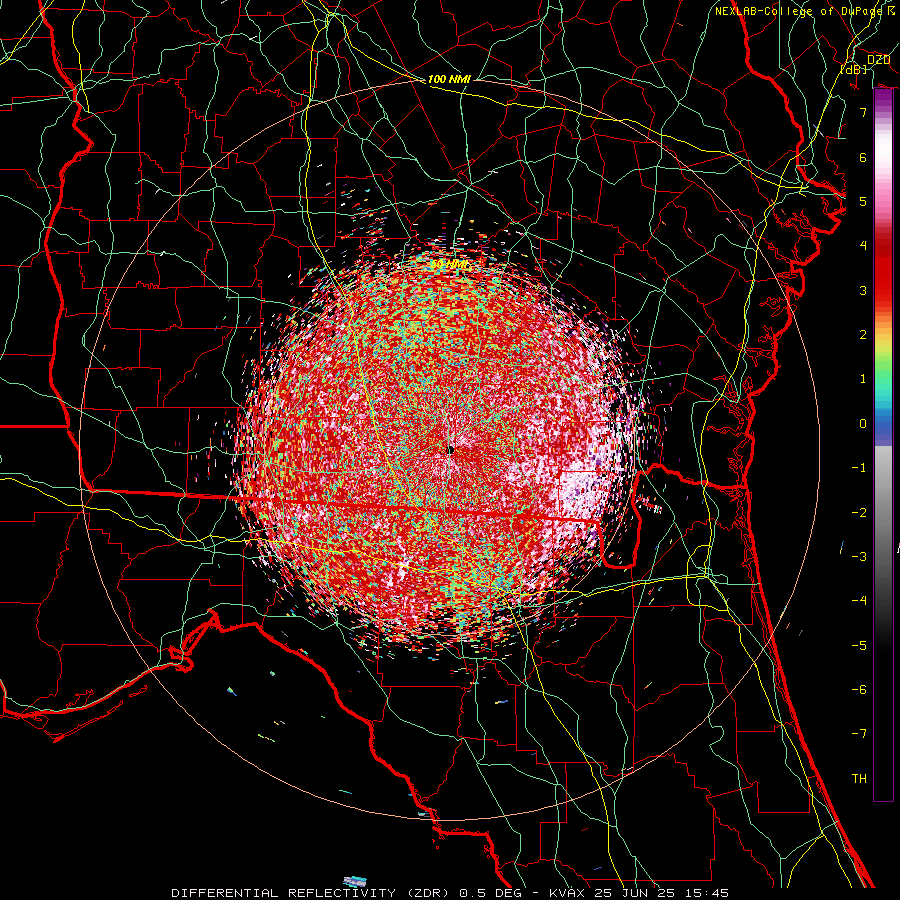Click the black radar site marker at the center
The height and width of the screenshot is (900, 900).
[451, 451]
